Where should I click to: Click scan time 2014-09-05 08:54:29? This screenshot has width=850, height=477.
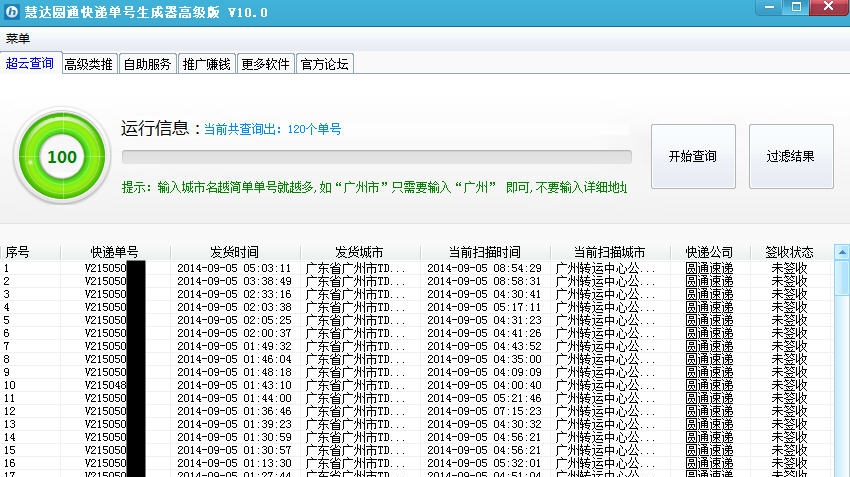484,268
